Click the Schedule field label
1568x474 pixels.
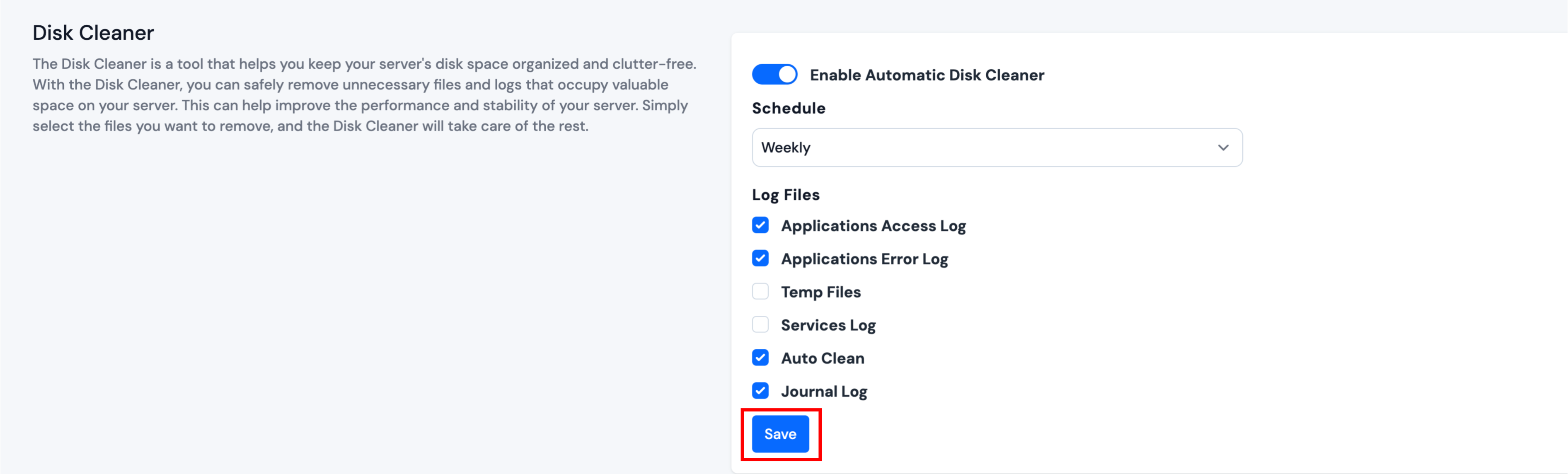(788, 108)
